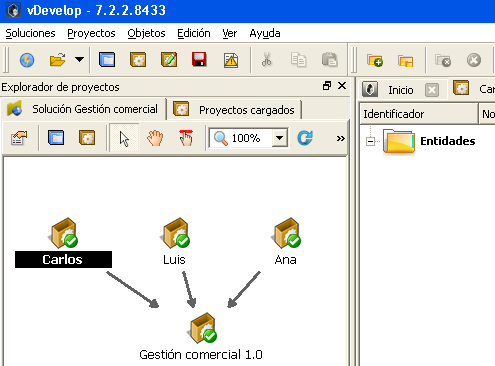Select the Luis project node

point(176,233)
